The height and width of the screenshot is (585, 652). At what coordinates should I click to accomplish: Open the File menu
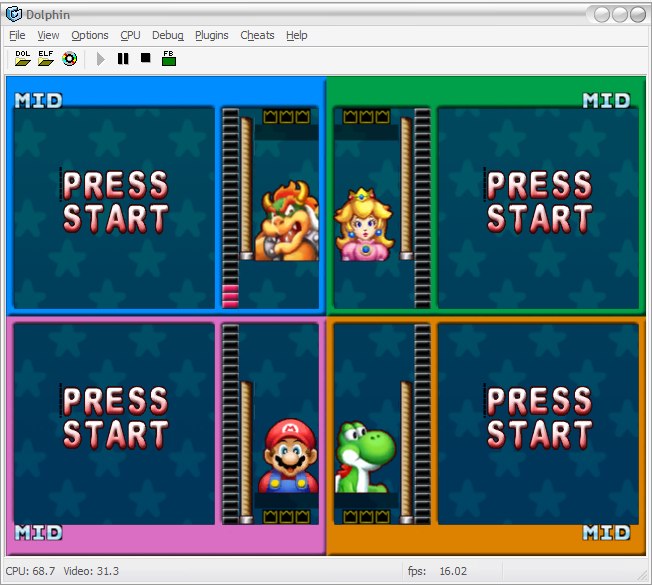[x=17, y=35]
